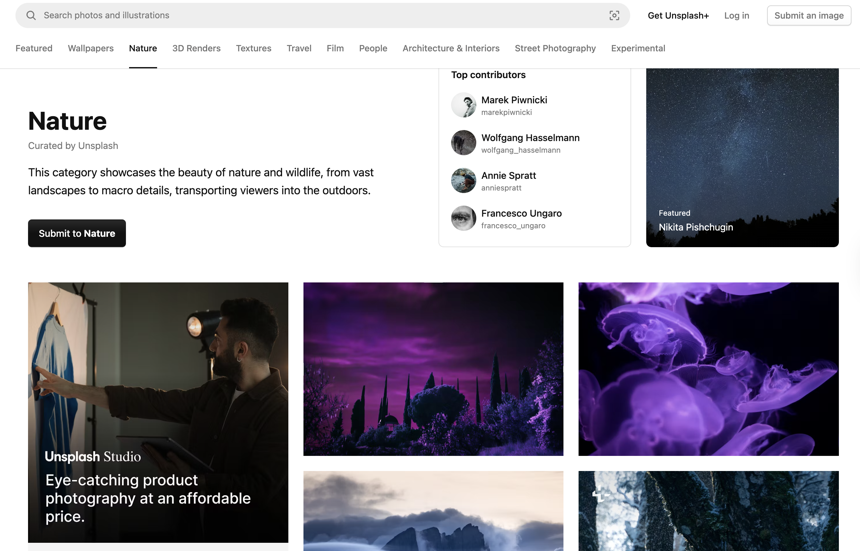Click Submit an image button

pos(809,16)
